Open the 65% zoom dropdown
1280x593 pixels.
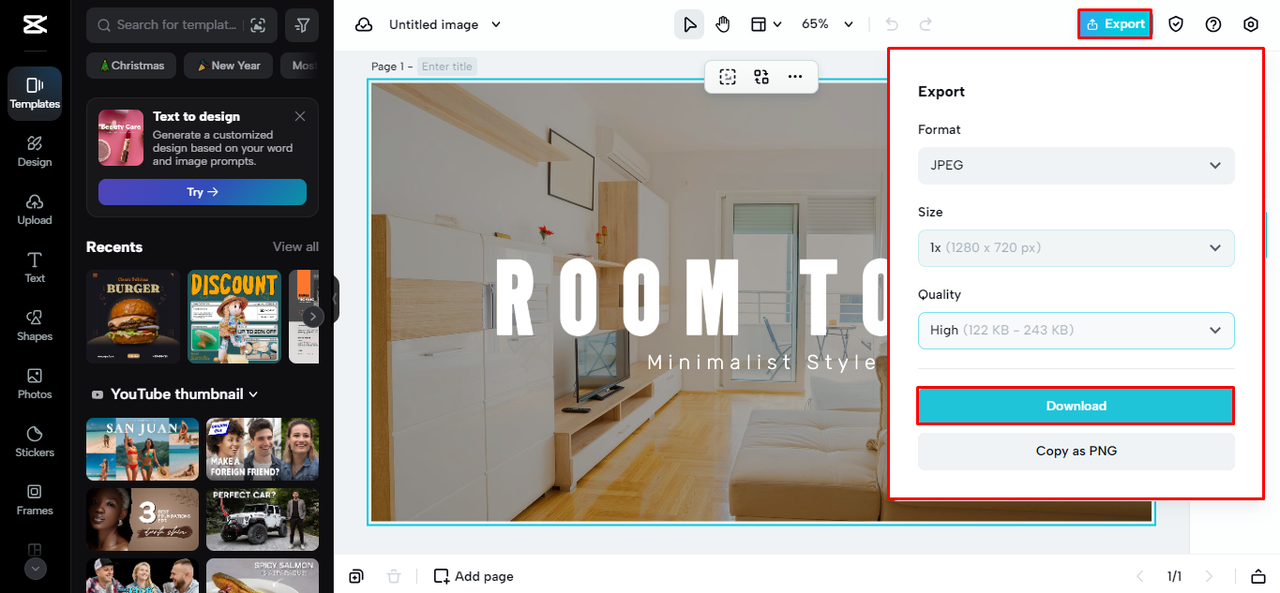[828, 24]
